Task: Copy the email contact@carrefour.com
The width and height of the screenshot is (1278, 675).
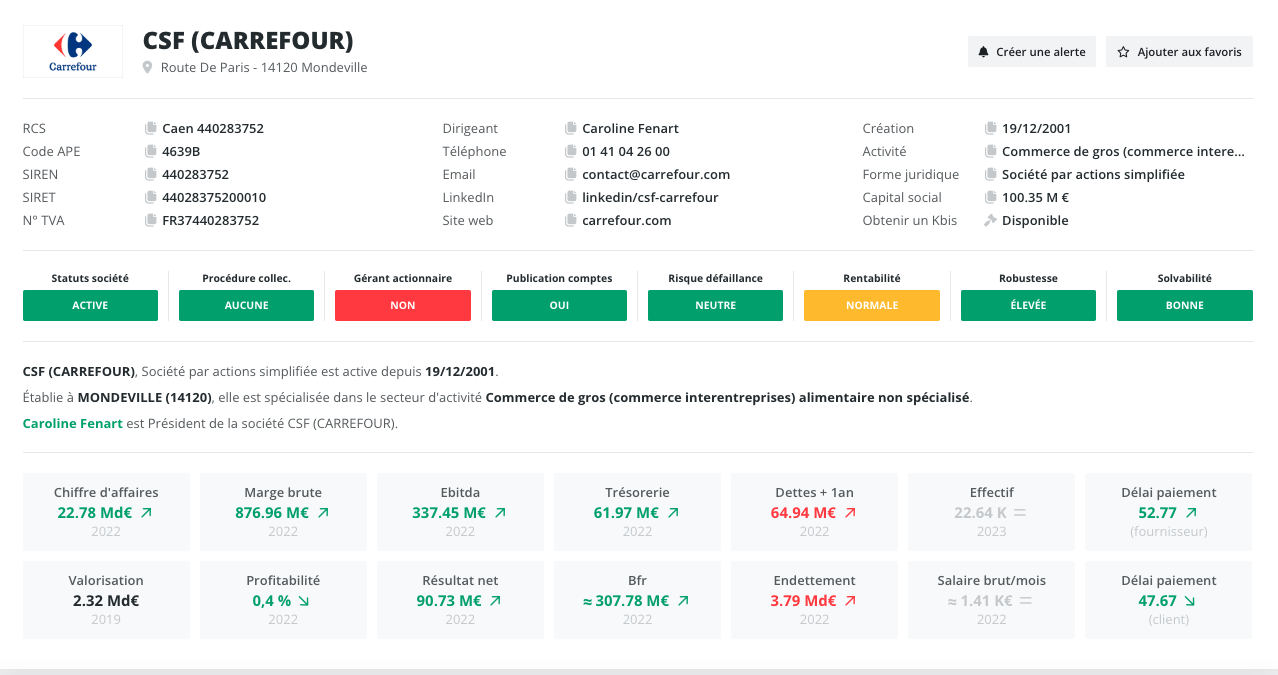Action: (x=571, y=174)
